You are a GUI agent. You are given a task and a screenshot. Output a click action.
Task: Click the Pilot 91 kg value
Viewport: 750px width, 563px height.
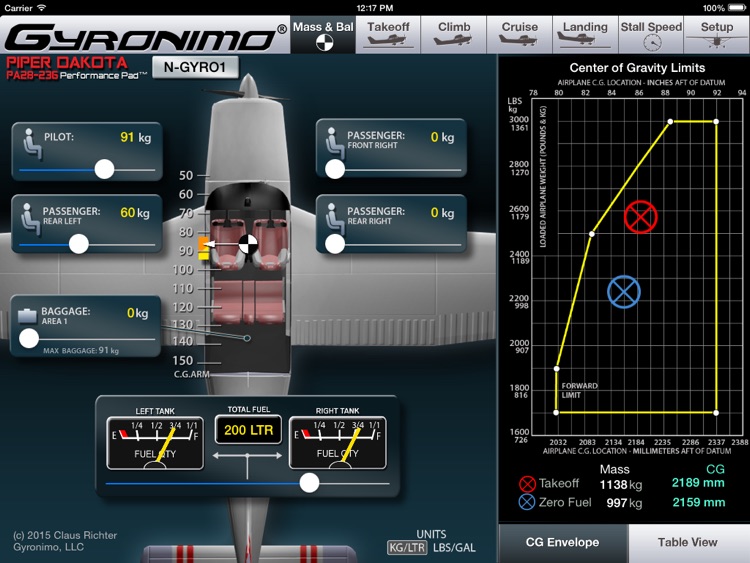[x=135, y=137]
